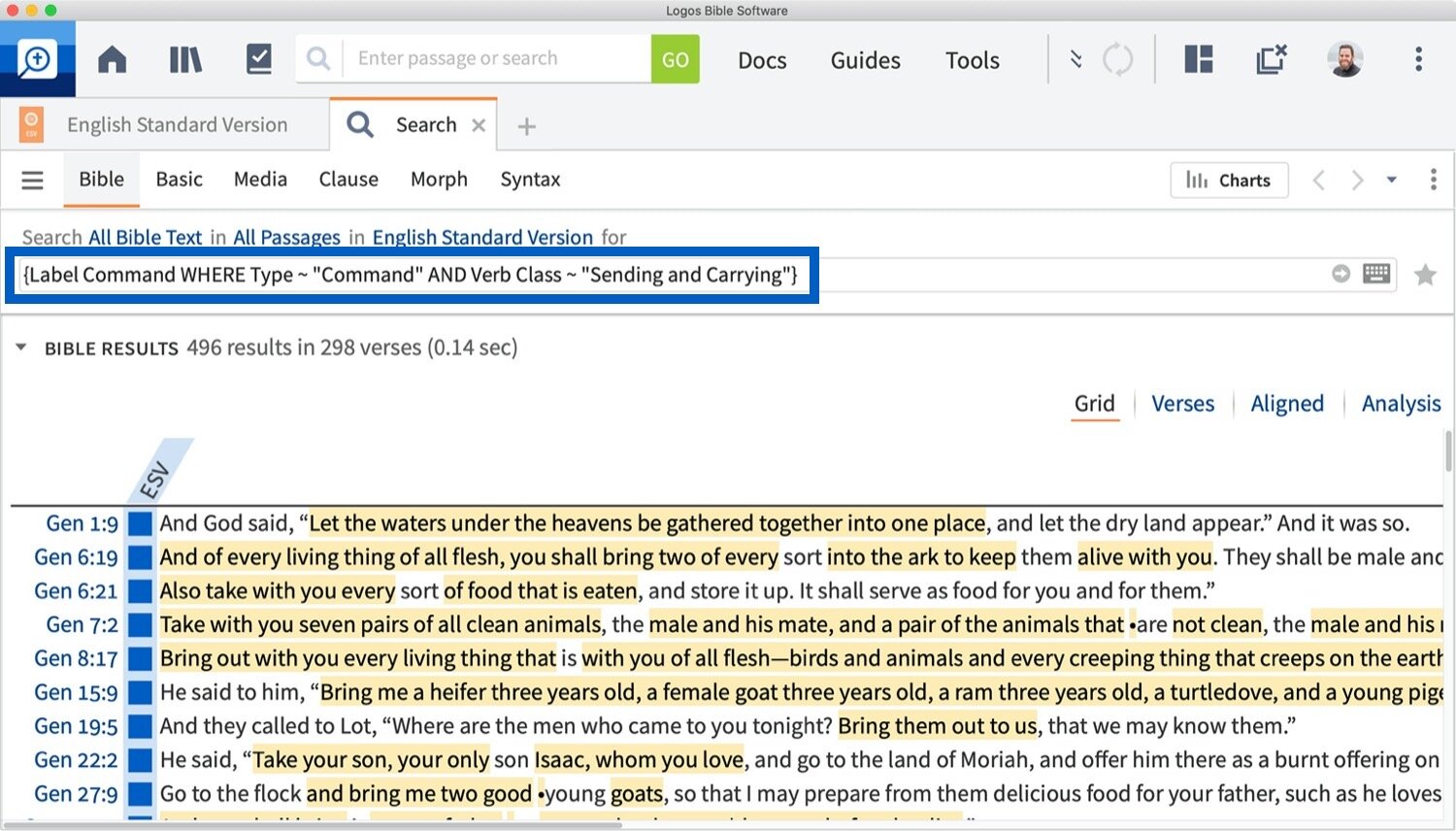Open the Layouts icon
Viewport: 1456px width, 831px height.
pos(1199,59)
